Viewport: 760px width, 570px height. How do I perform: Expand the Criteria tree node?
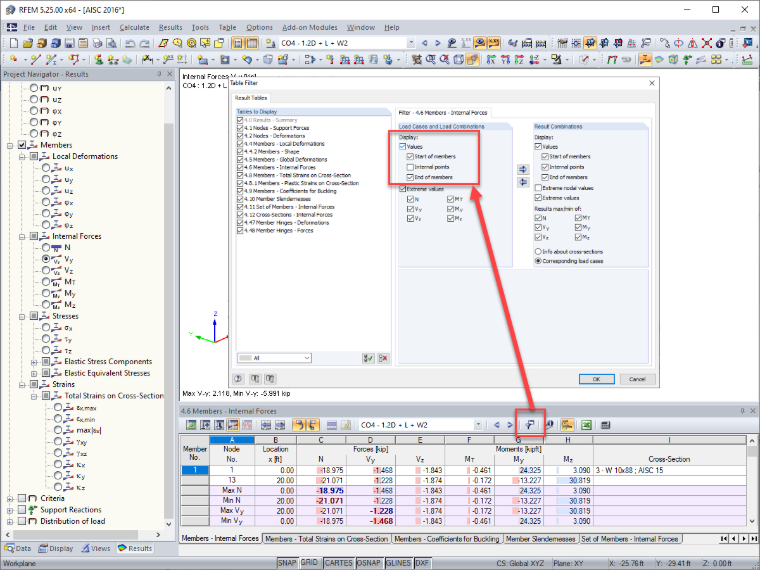(10, 499)
